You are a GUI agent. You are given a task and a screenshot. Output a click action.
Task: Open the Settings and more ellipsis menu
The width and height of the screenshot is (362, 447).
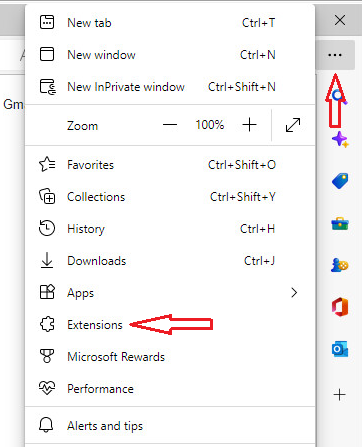pyautogui.click(x=335, y=55)
